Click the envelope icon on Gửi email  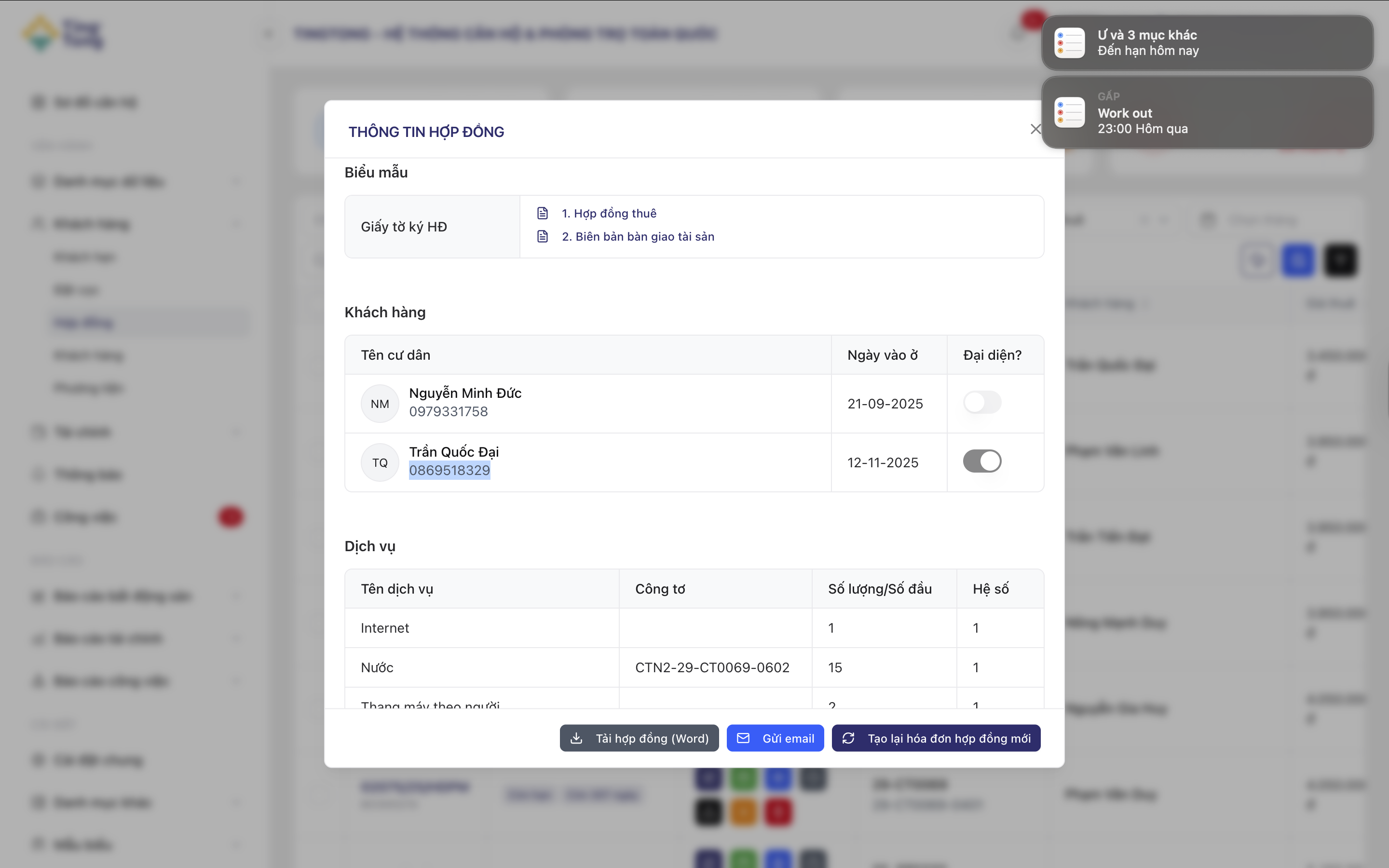743,738
